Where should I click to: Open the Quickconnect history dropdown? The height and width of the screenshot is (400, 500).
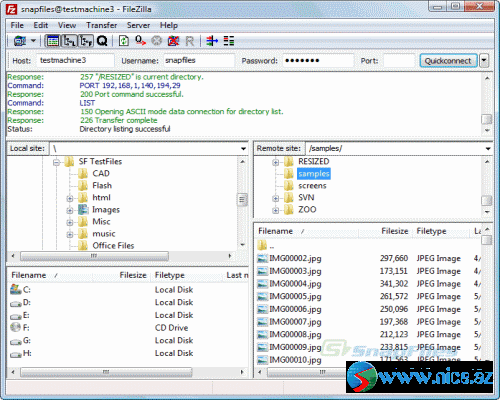click(x=484, y=61)
